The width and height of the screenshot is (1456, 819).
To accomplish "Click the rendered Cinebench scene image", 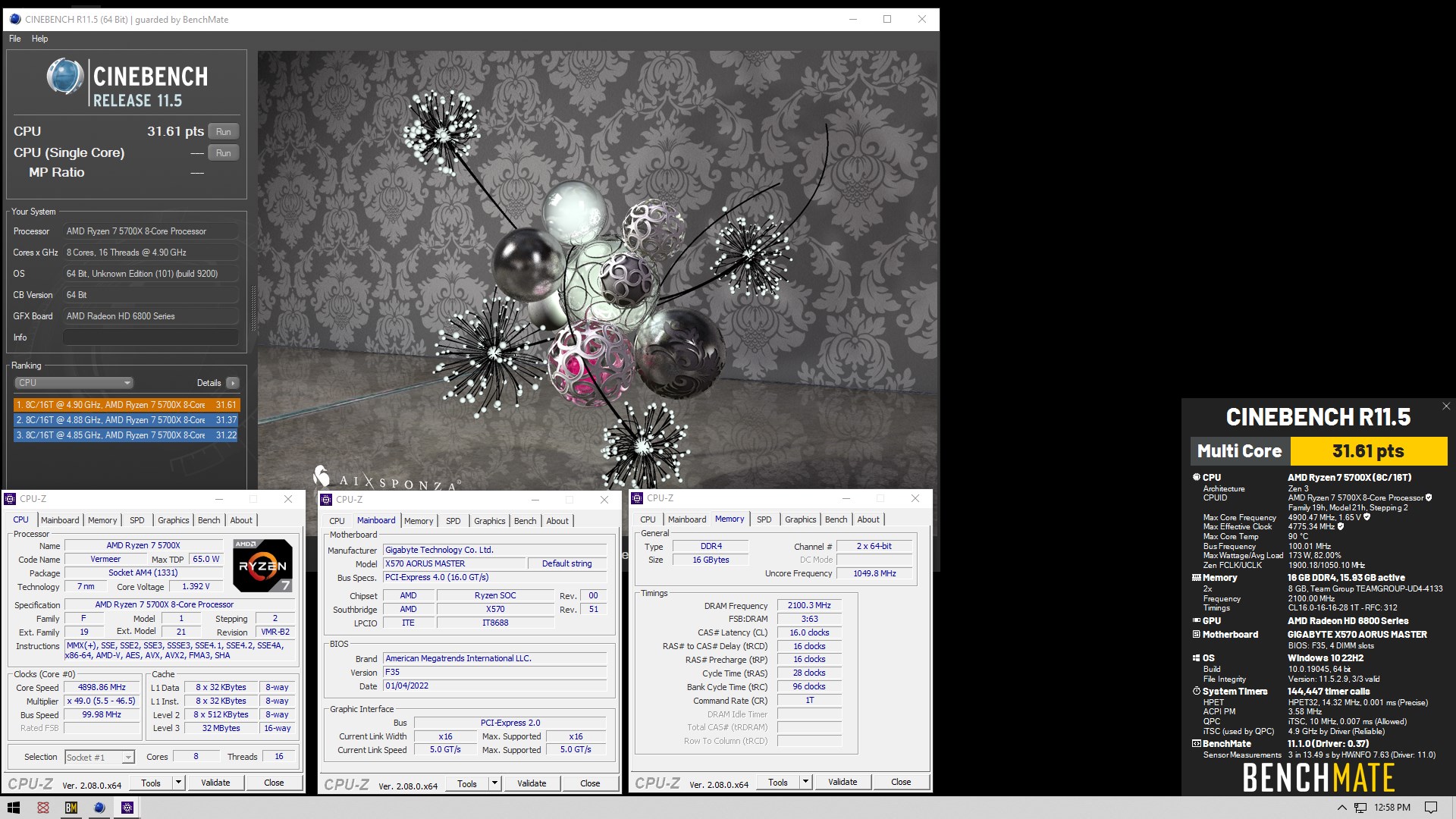I will (x=598, y=271).
